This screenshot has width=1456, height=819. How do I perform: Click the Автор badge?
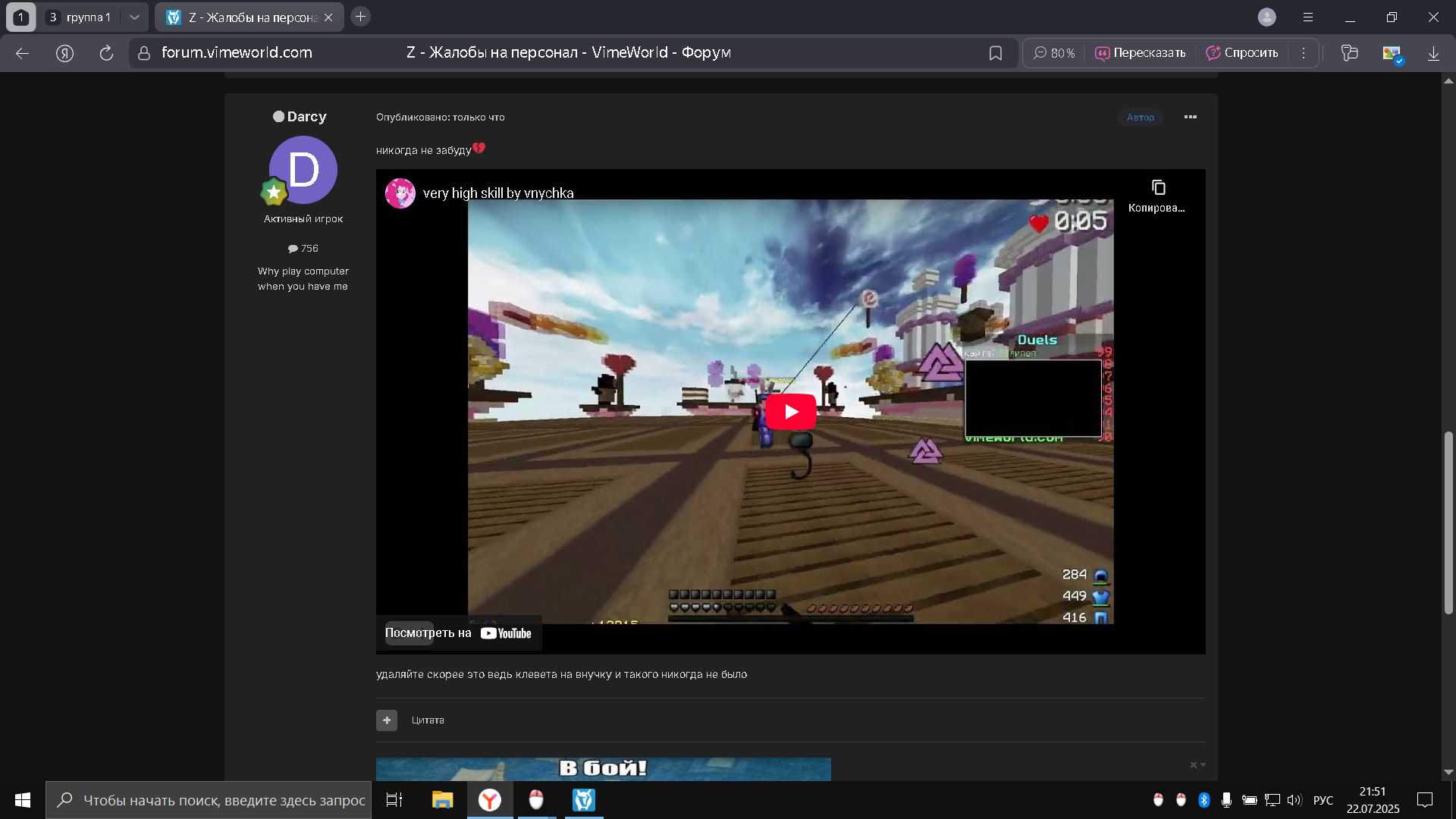pos(1140,117)
